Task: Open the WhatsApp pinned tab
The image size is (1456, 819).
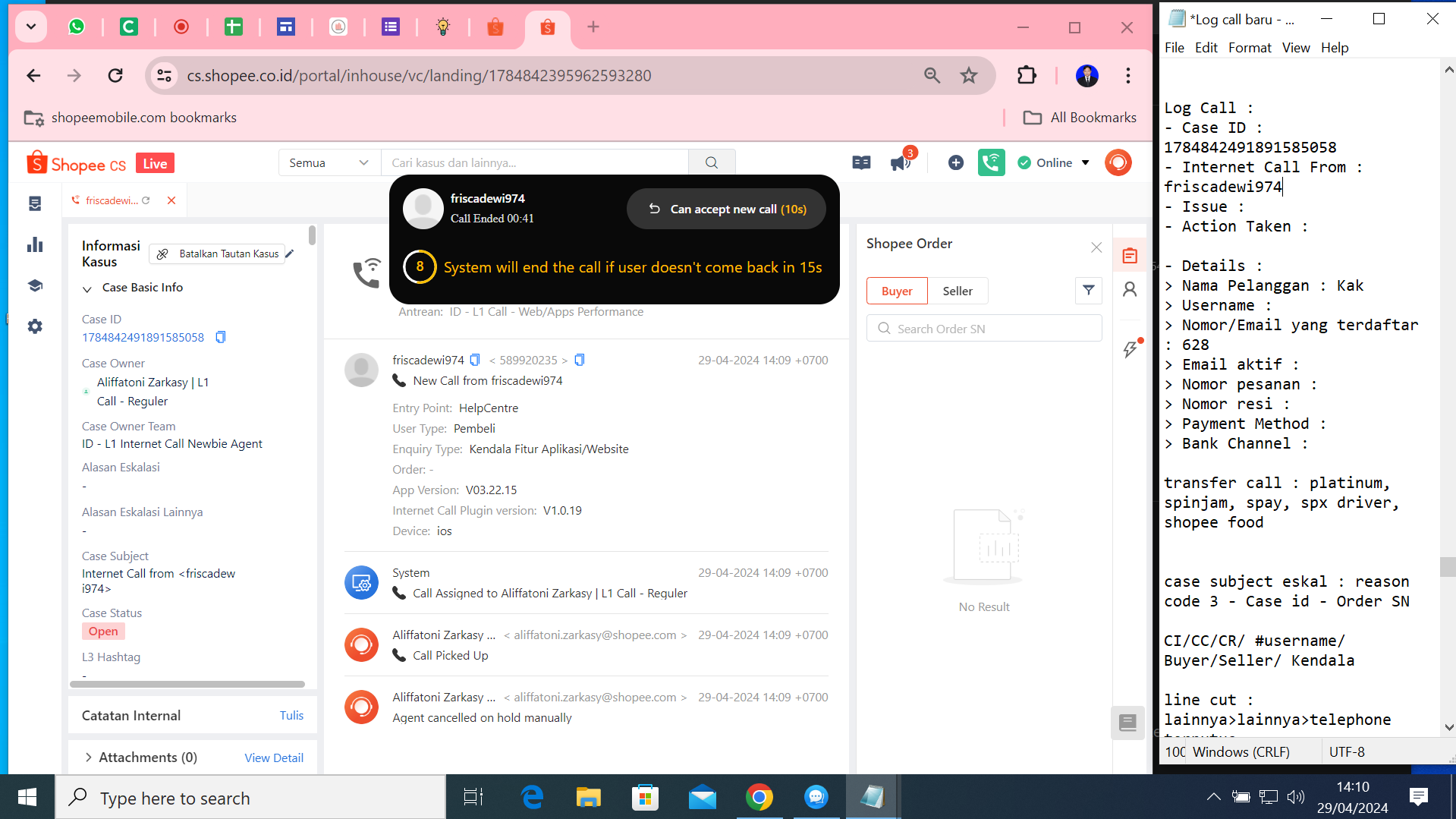Action: pyautogui.click(x=77, y=27)
